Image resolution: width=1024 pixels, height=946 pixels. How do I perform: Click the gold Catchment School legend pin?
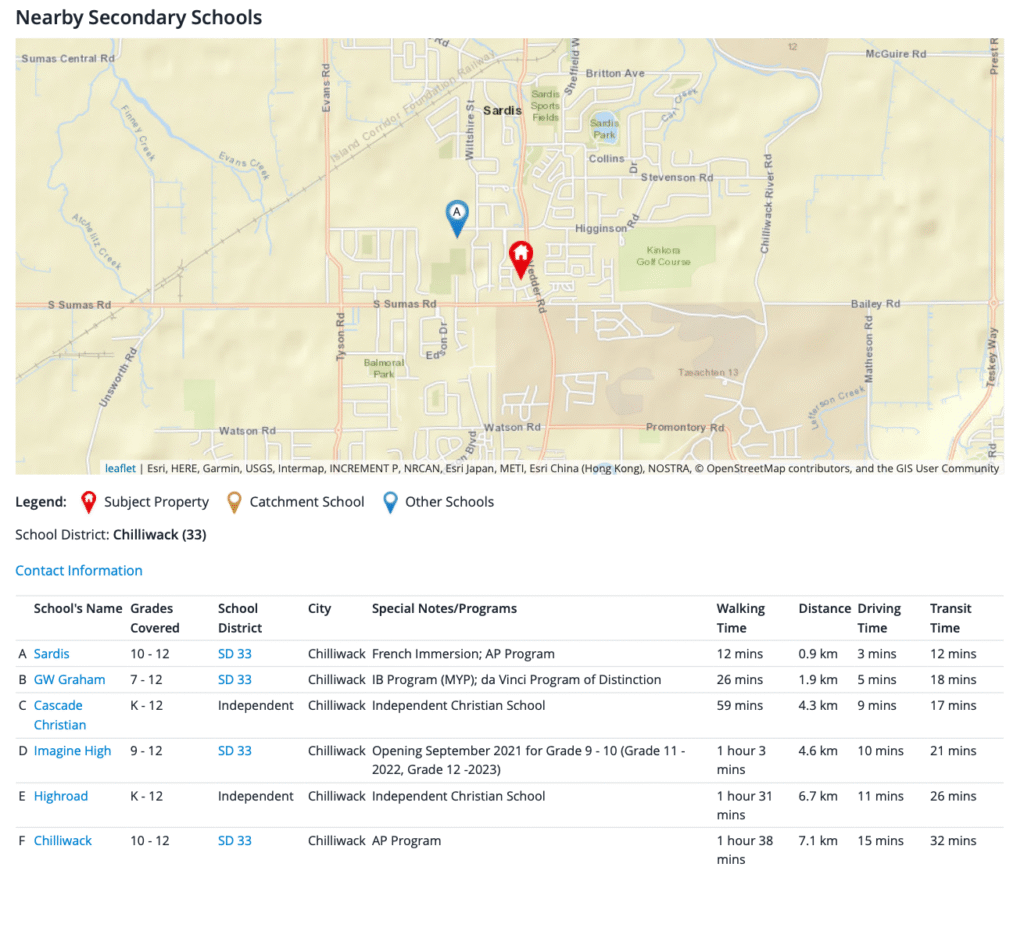234,502
